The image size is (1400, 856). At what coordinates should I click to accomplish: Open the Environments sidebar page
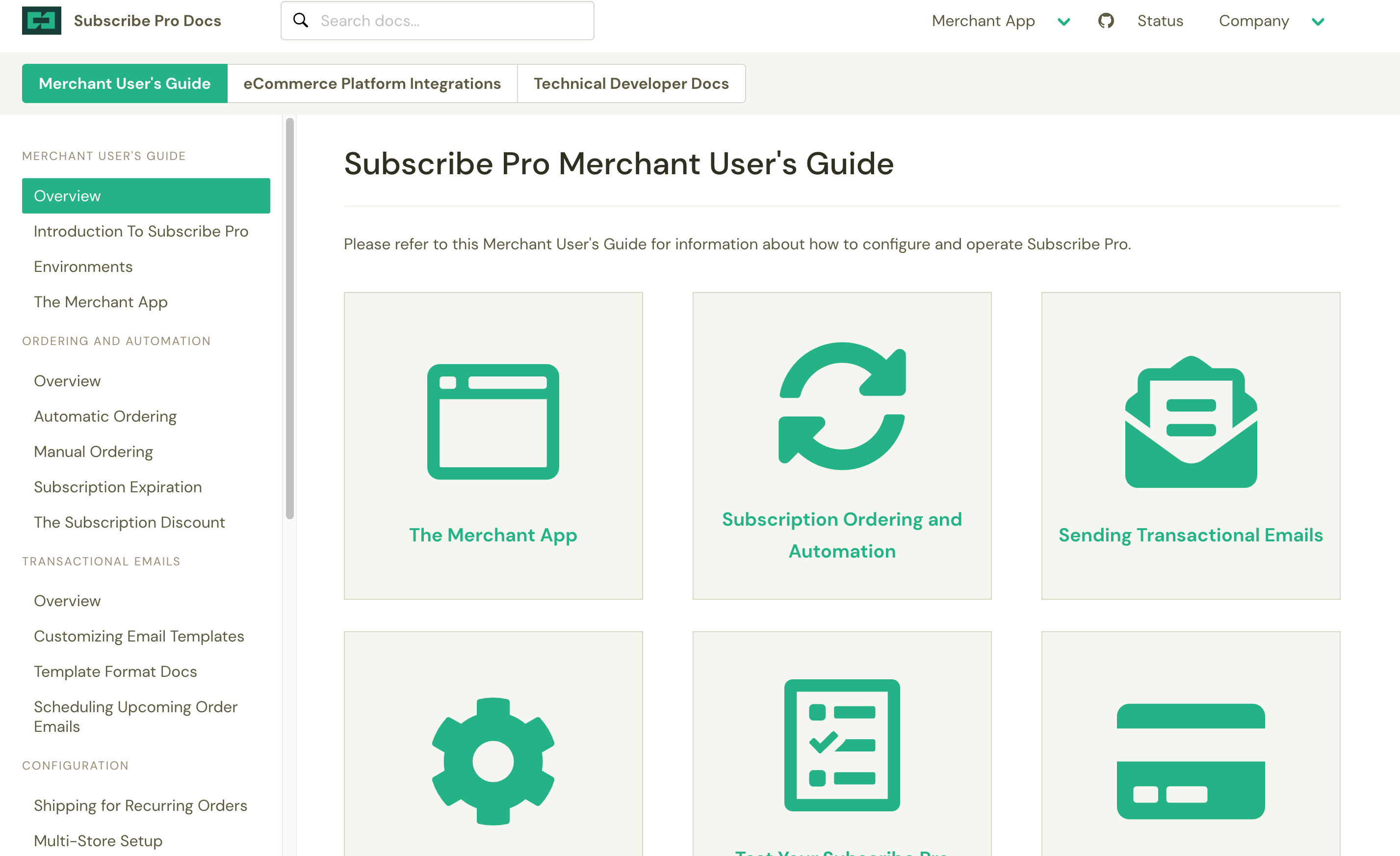(x=83, y=267)
